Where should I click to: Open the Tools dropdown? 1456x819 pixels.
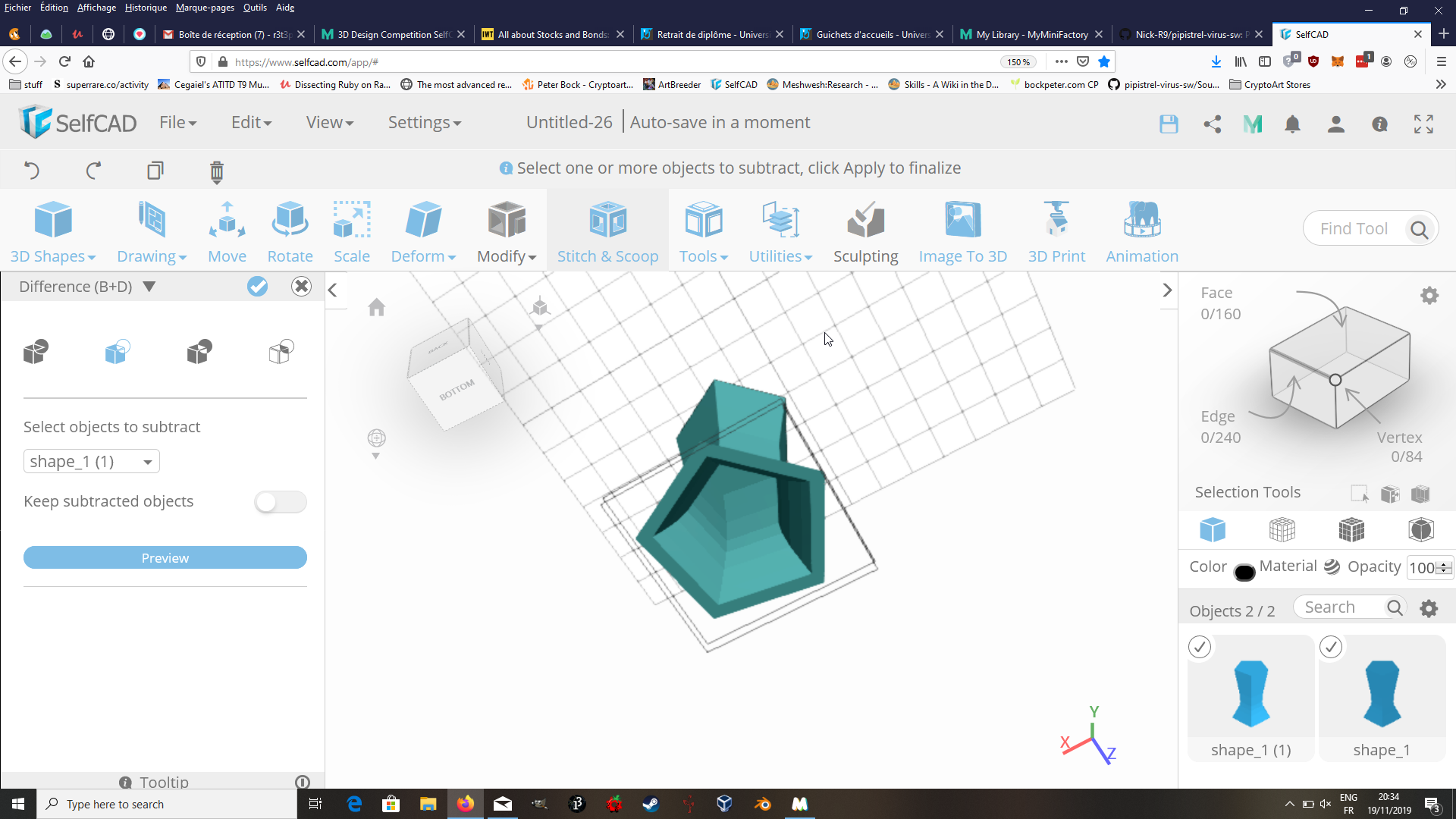(x=704, y=233)
